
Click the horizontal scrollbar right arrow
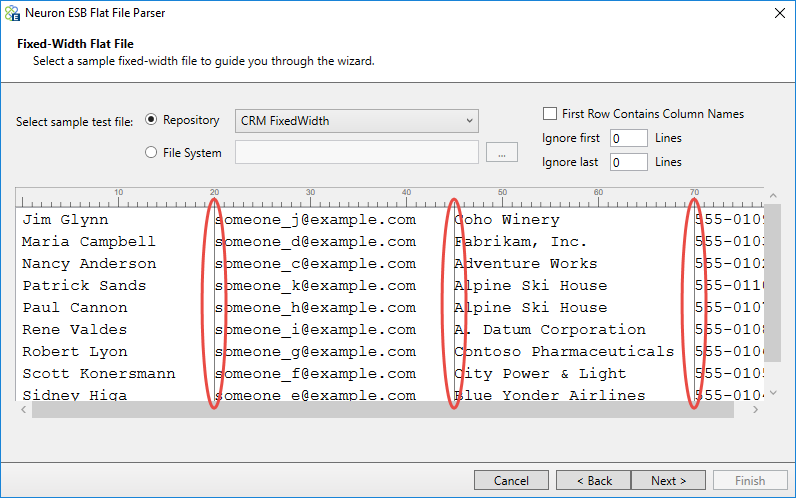[755, 409]
